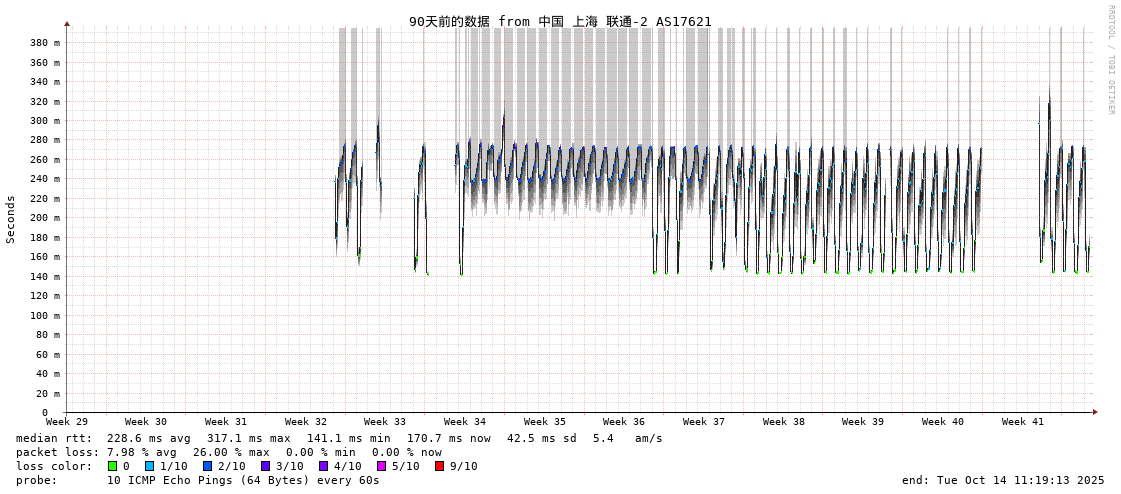Click the 170.7 ms now rtt value
The height and width of the screenshot is (494, 1121).
449,438
